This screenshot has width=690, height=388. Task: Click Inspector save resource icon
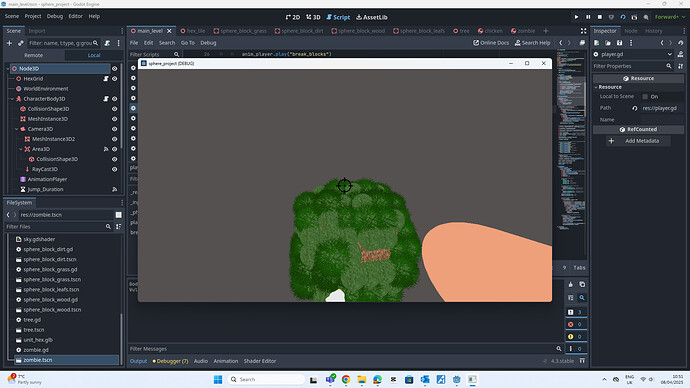pyautogui.click(x=619, y=43)
